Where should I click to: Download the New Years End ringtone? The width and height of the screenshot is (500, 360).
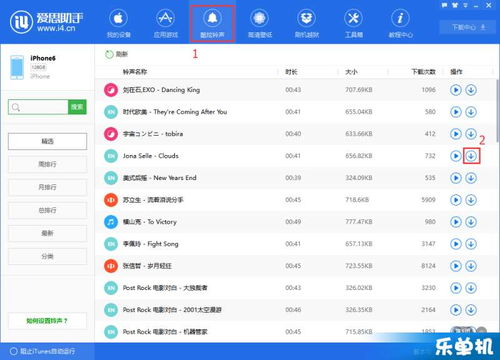471,178
